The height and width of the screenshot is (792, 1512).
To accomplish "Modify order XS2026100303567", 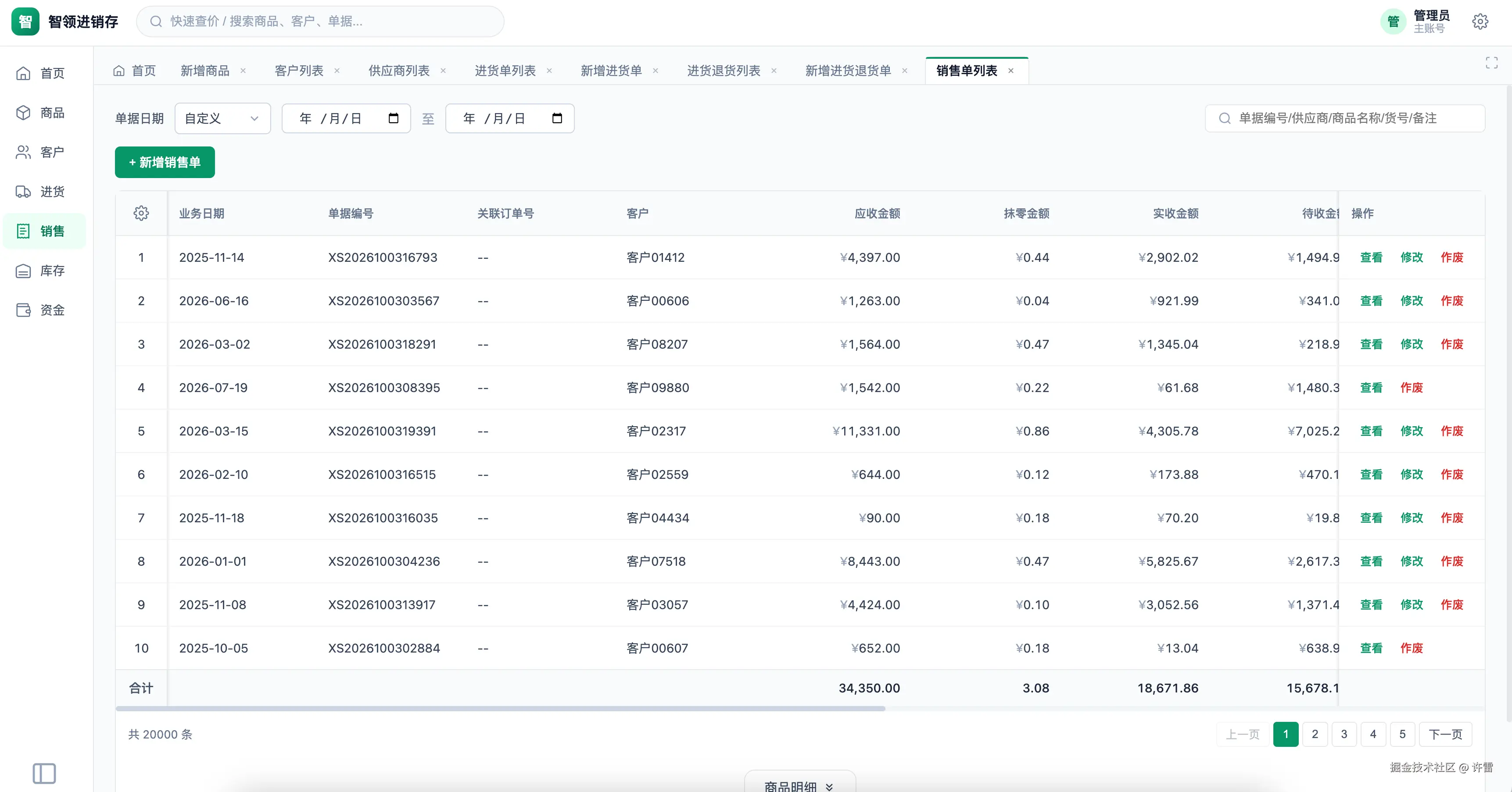I will 1412,300.
